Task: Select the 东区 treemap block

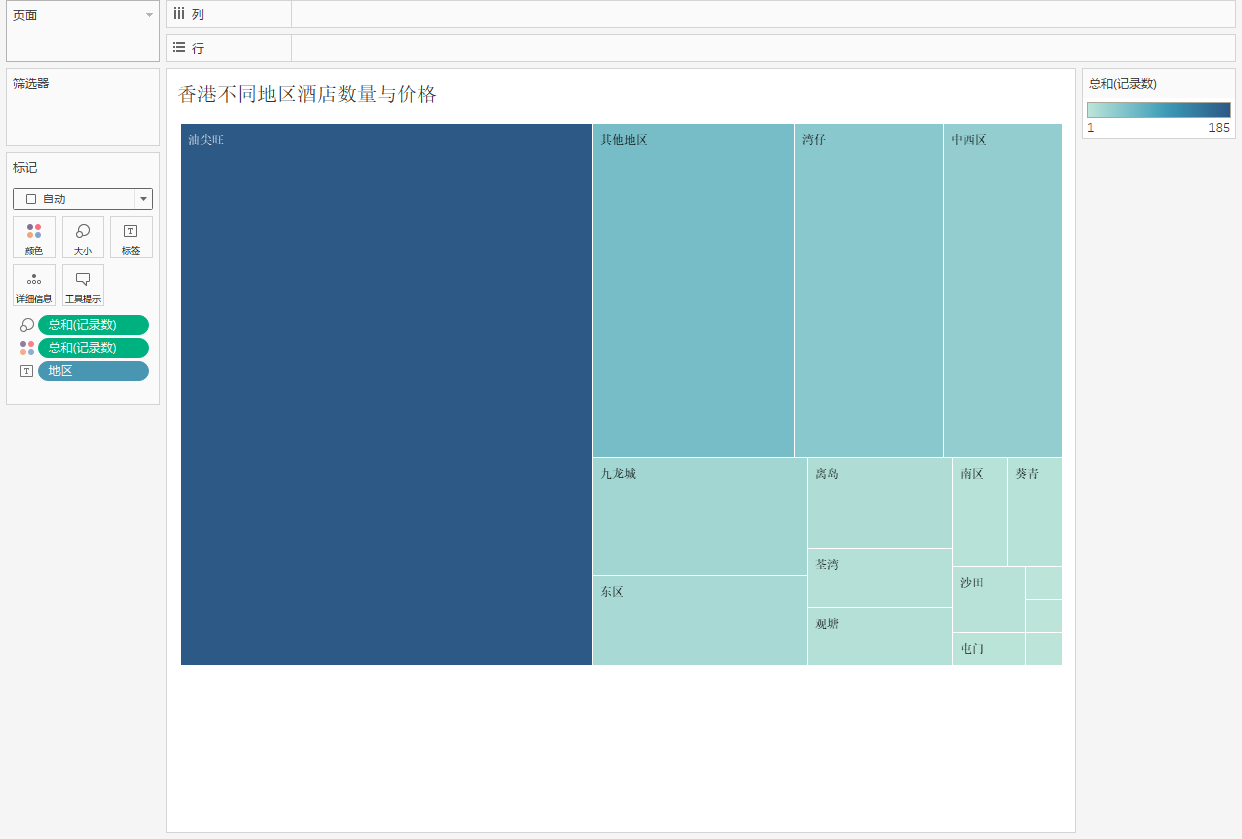Action: [x=700, y=620]
